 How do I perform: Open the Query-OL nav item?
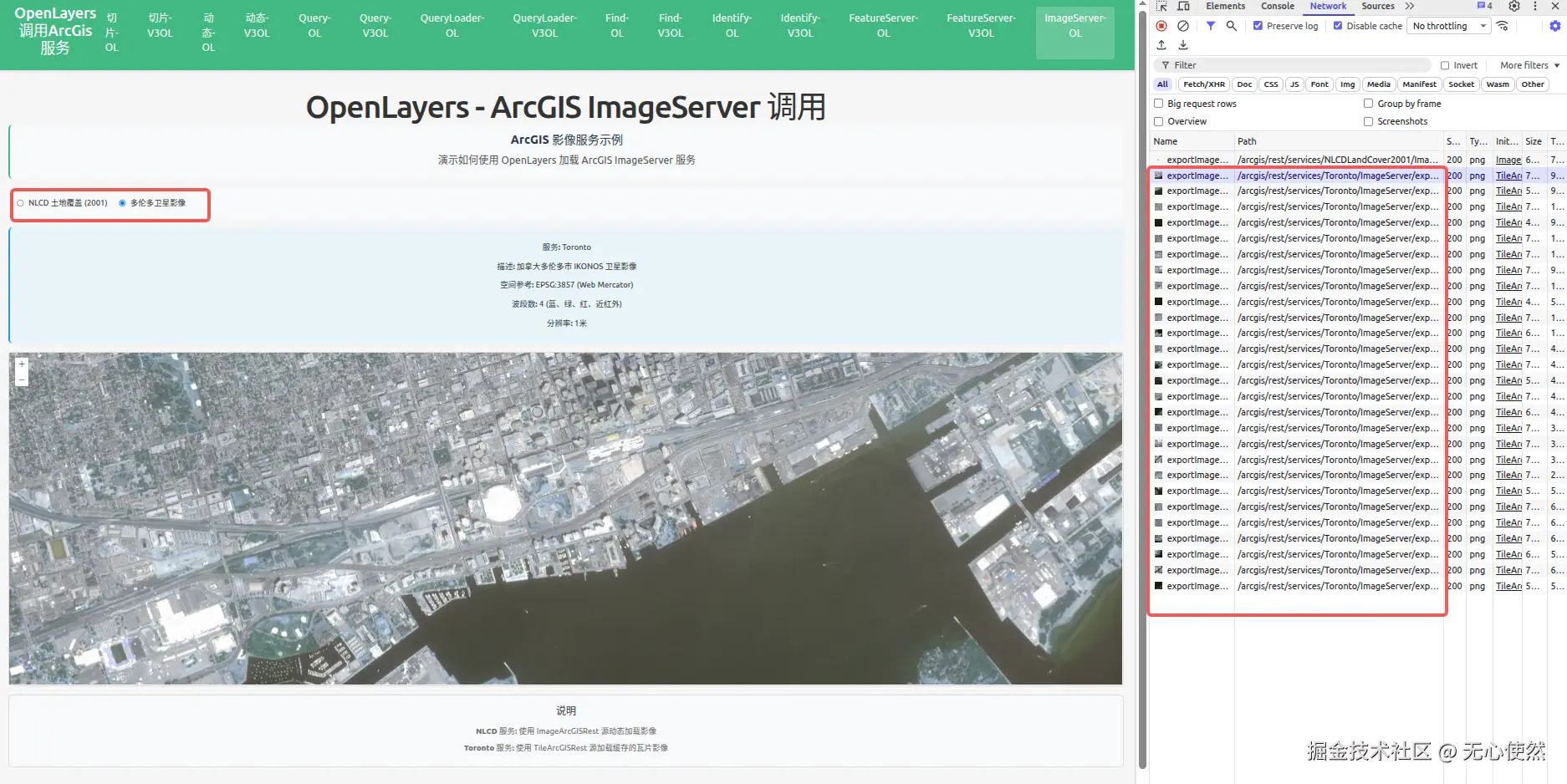314,26
